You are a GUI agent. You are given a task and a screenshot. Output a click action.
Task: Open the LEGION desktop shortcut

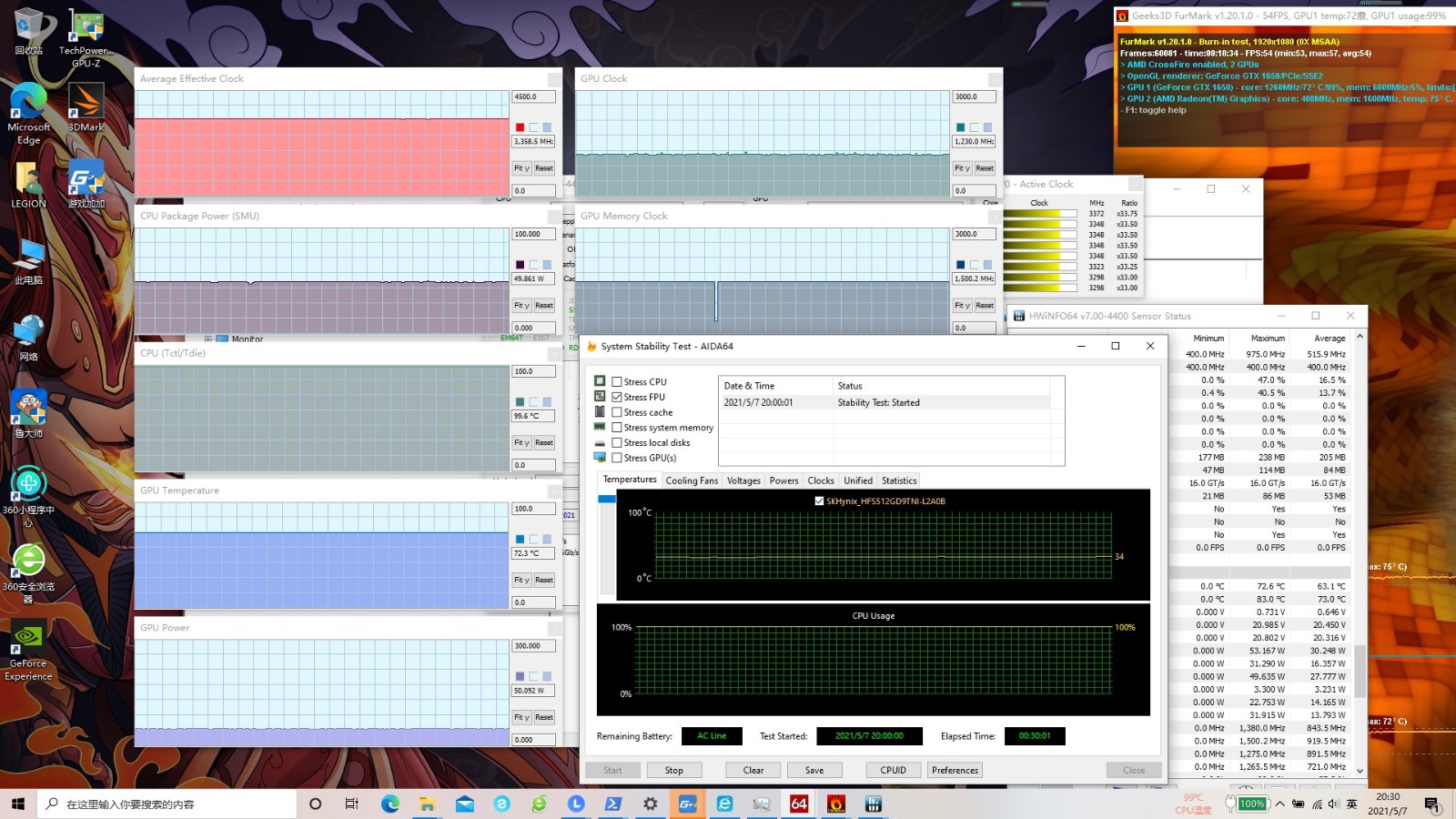point(29,185)
